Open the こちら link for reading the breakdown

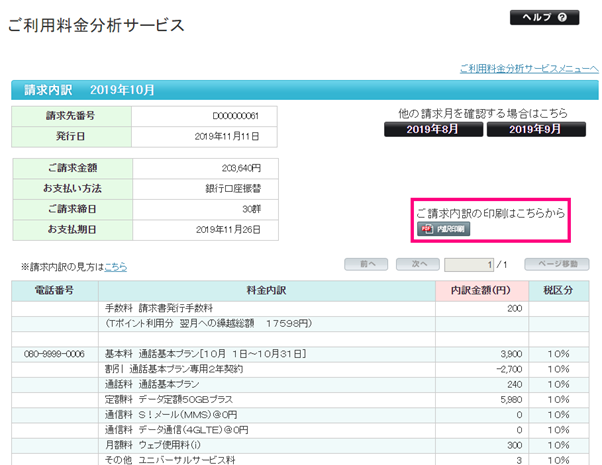point(116,267)
